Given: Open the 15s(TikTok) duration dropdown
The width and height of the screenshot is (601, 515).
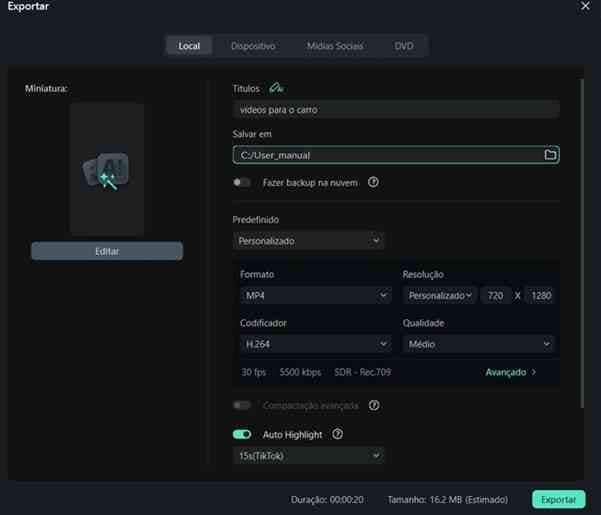Looking at the screenshot, I should pos(308,456).
